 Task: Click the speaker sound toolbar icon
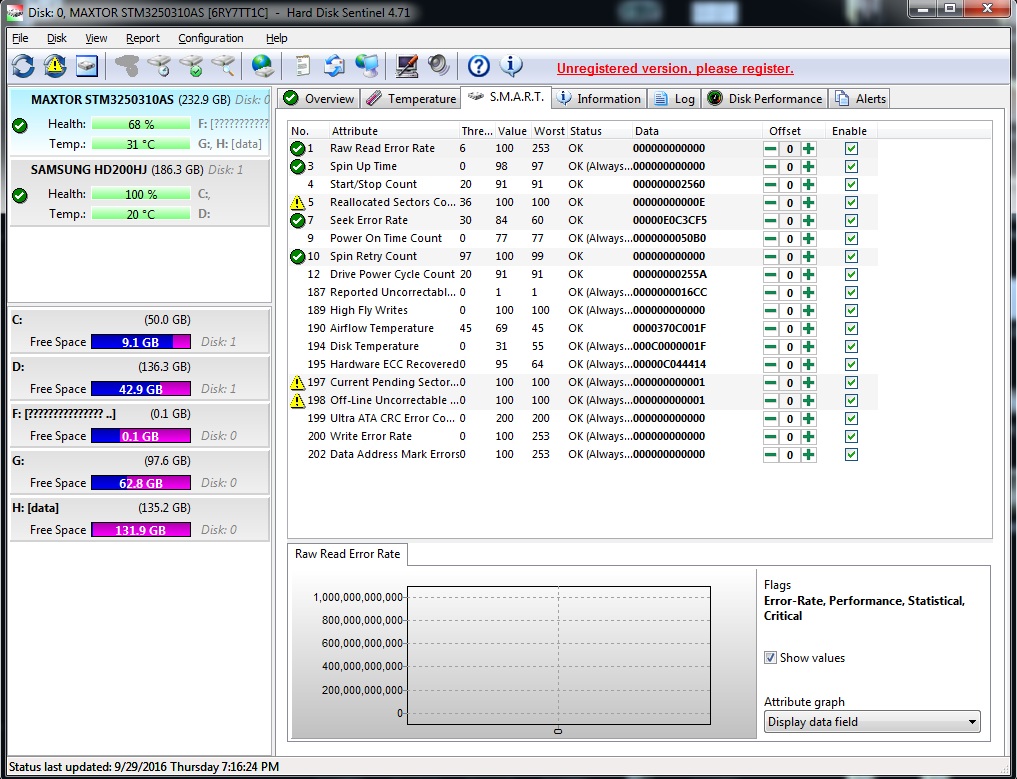(438, 66)
